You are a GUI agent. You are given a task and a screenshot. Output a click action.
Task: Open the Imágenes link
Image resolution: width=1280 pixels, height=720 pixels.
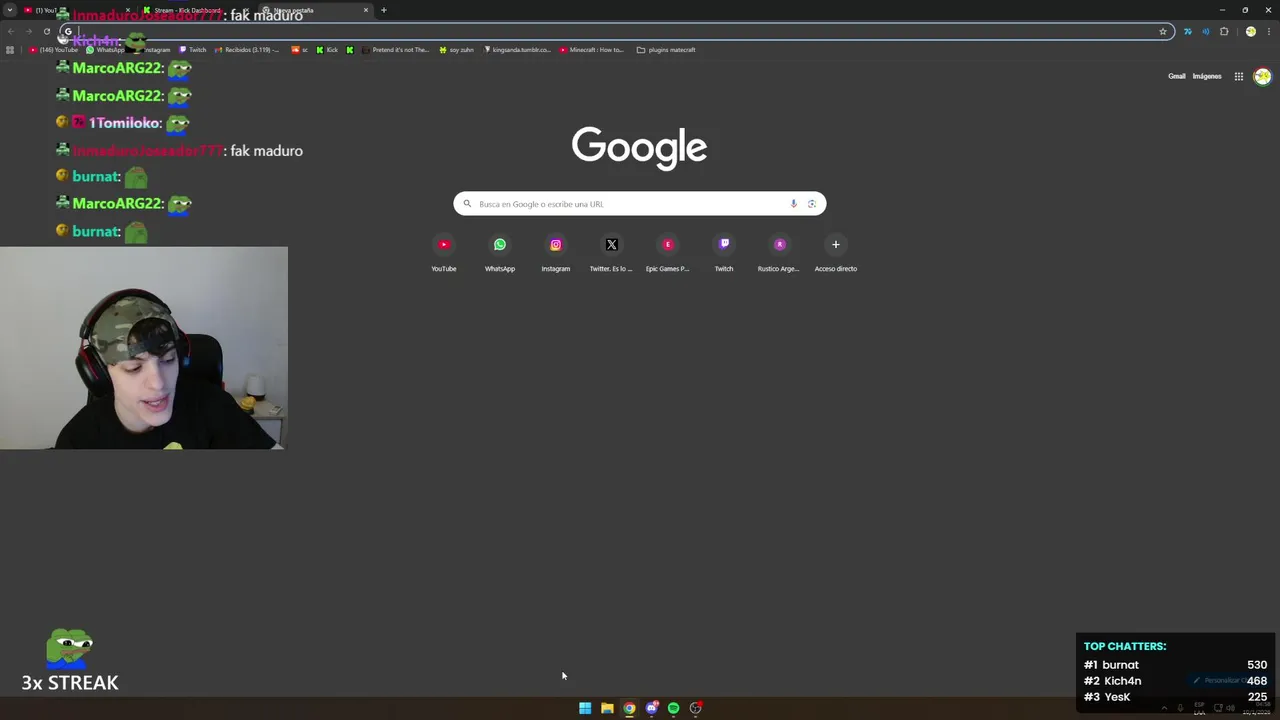click(x=1207, y=76)
